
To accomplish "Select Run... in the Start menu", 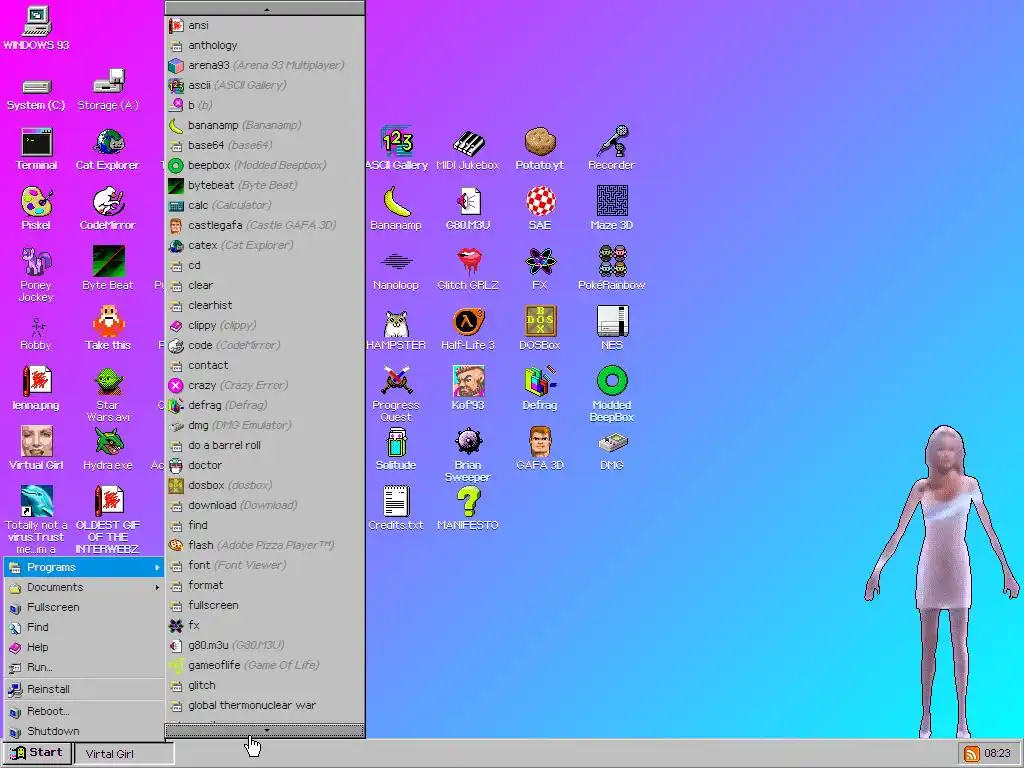I will point(84,667).
